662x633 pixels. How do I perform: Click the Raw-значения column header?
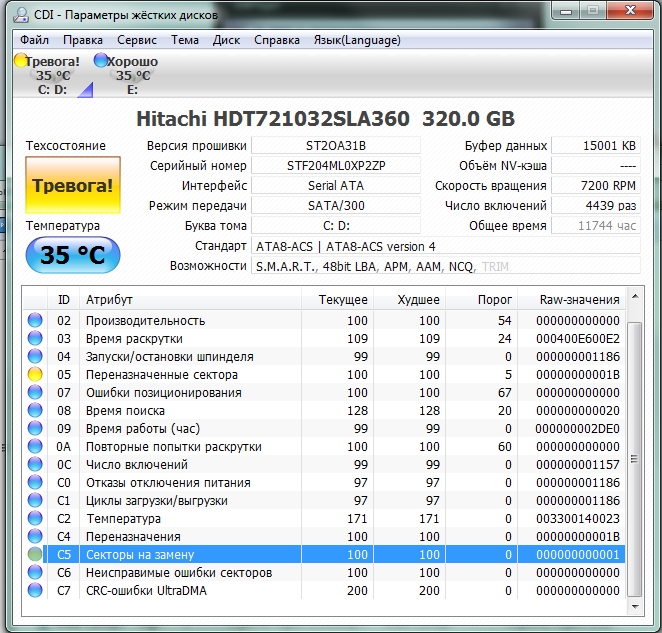572,300
